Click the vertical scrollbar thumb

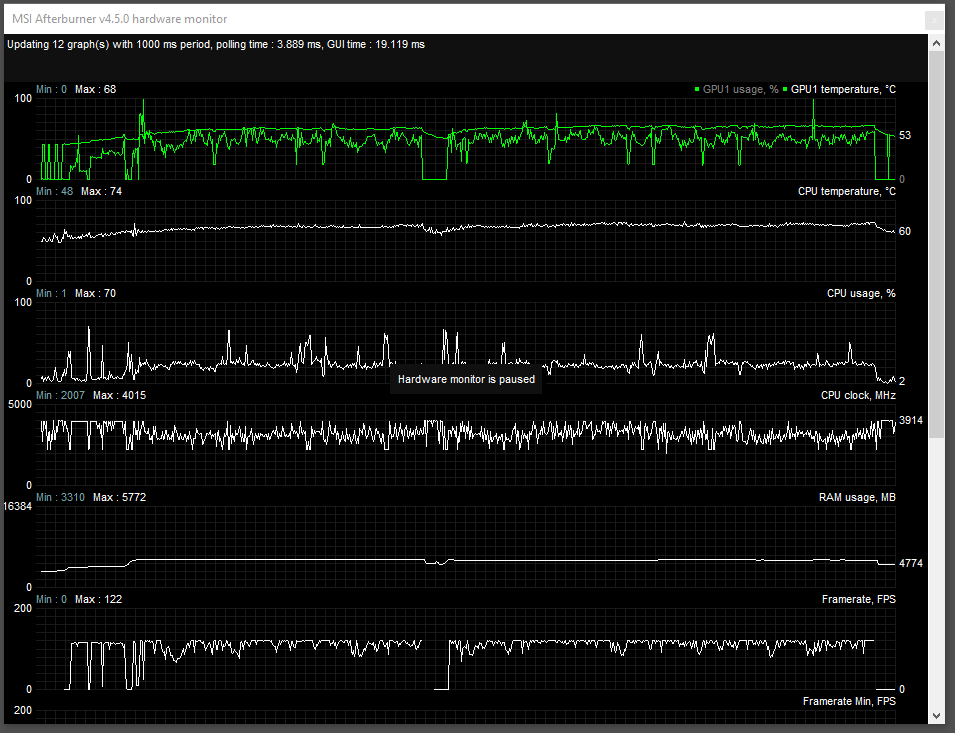click(936, 244)
